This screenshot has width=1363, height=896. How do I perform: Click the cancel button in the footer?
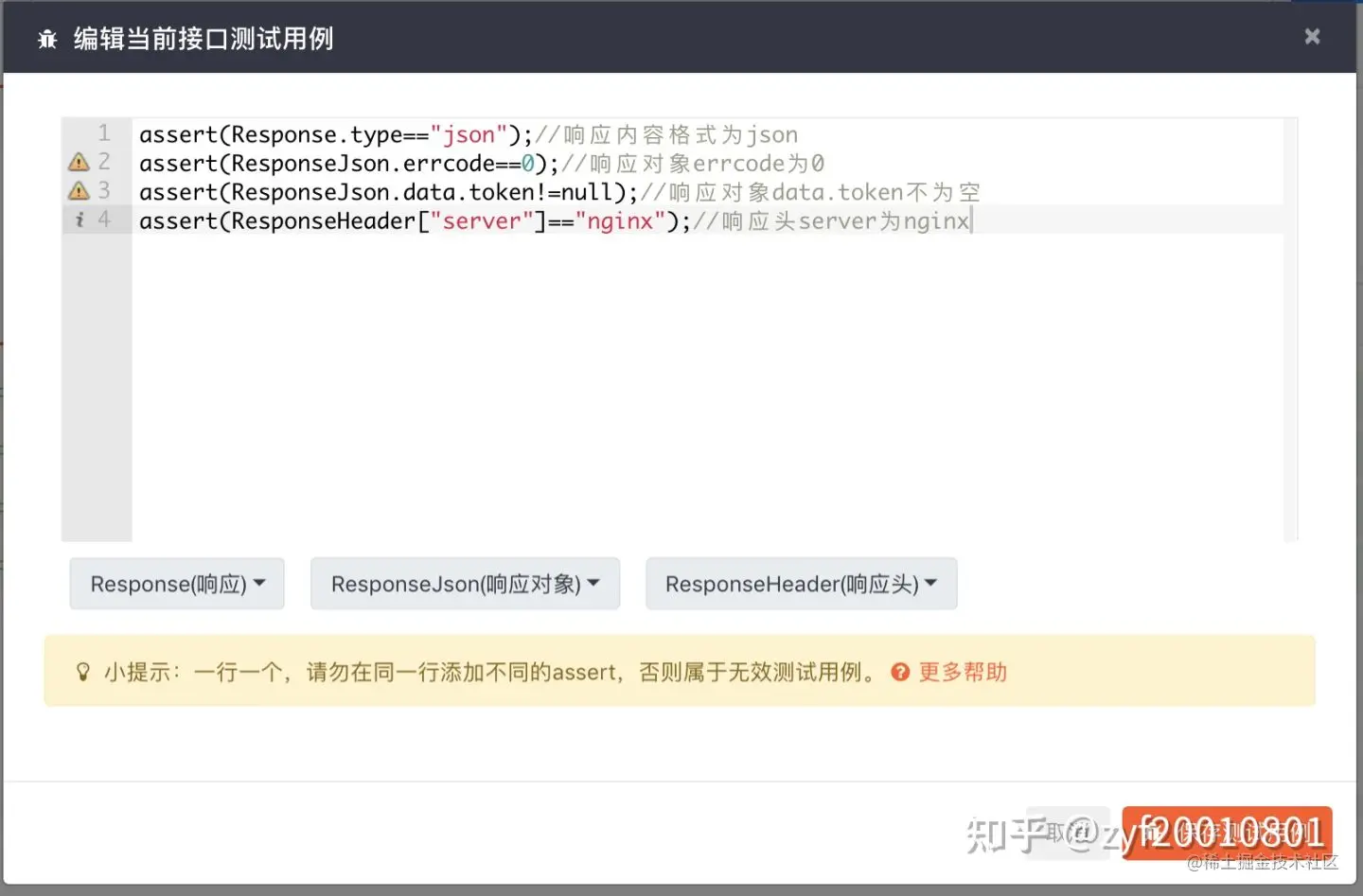click(x=1070, y=833)
